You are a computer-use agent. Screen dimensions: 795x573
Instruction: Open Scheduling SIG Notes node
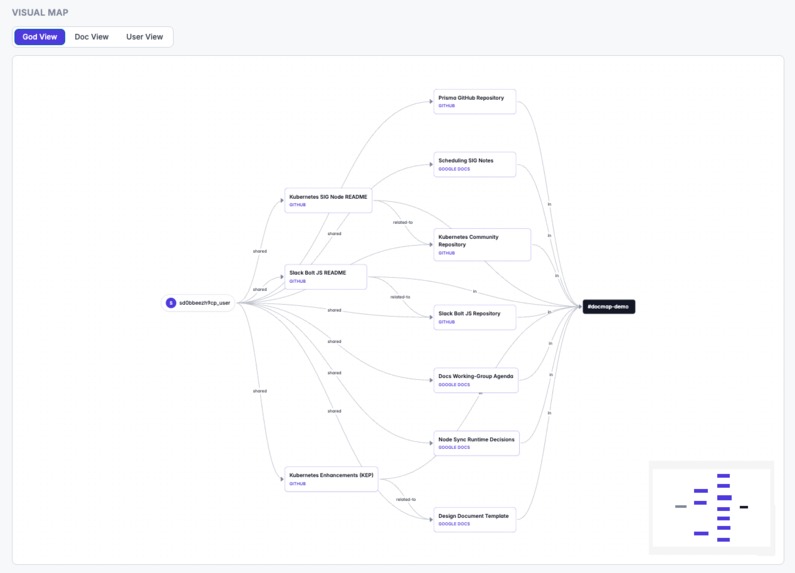475,164
